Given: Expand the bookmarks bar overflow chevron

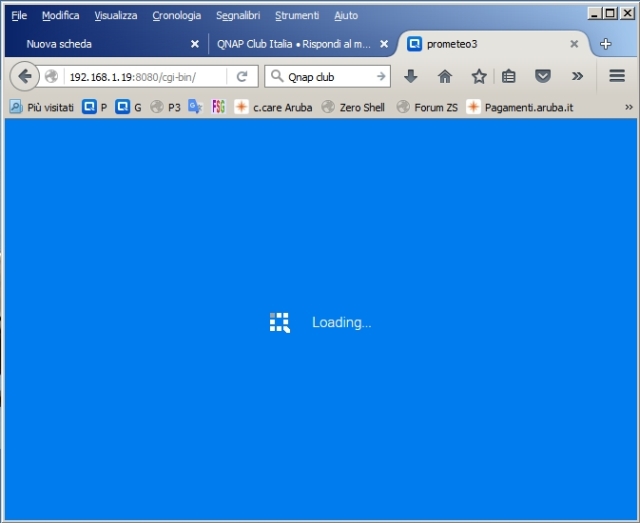Looking at the screenshot, I should pyautogui.click(x=629, y=107).
